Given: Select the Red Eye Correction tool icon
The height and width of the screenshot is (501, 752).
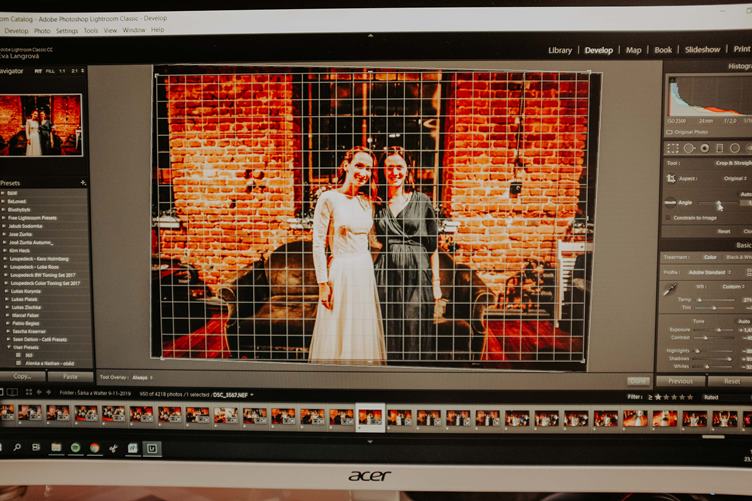Looking at the screenshot, I should point(705,149).
